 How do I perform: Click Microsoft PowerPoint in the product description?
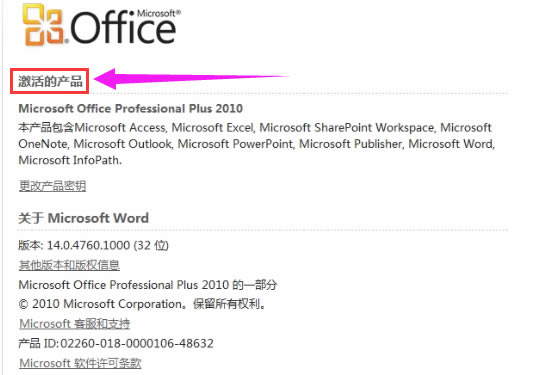[236, 144]
